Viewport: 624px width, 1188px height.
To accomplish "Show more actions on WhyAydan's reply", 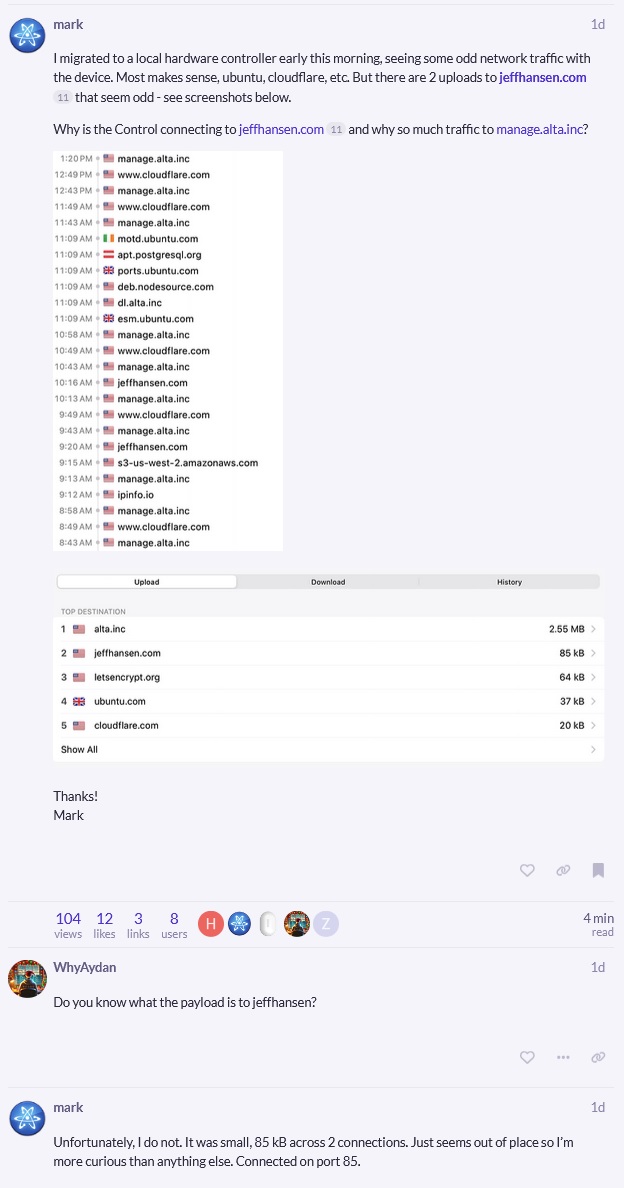I will (x=563, y=1057).
